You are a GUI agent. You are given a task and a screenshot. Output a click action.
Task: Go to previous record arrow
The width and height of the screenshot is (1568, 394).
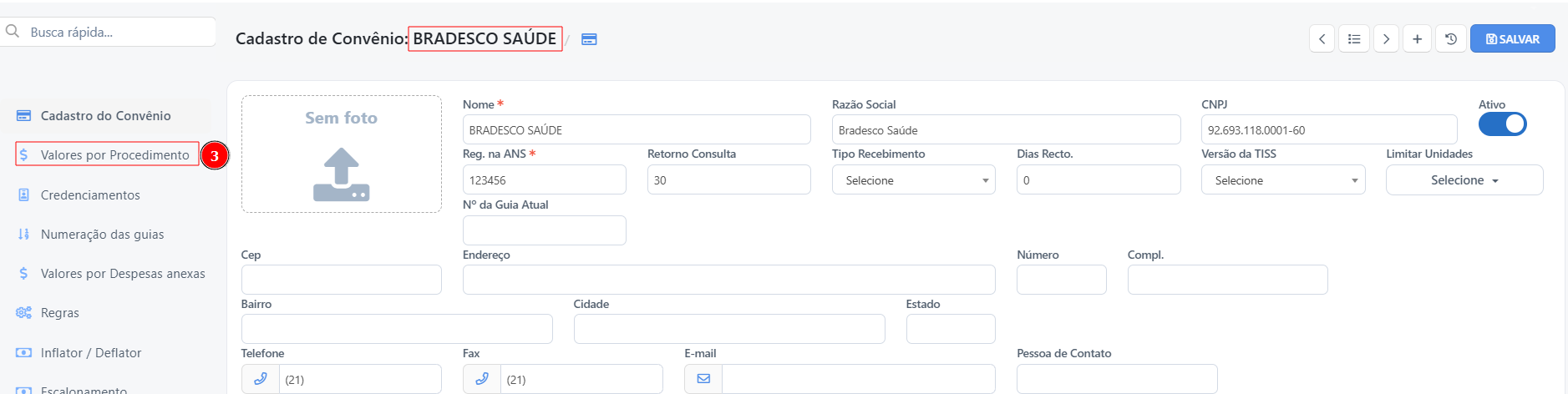pos(1322,39)
